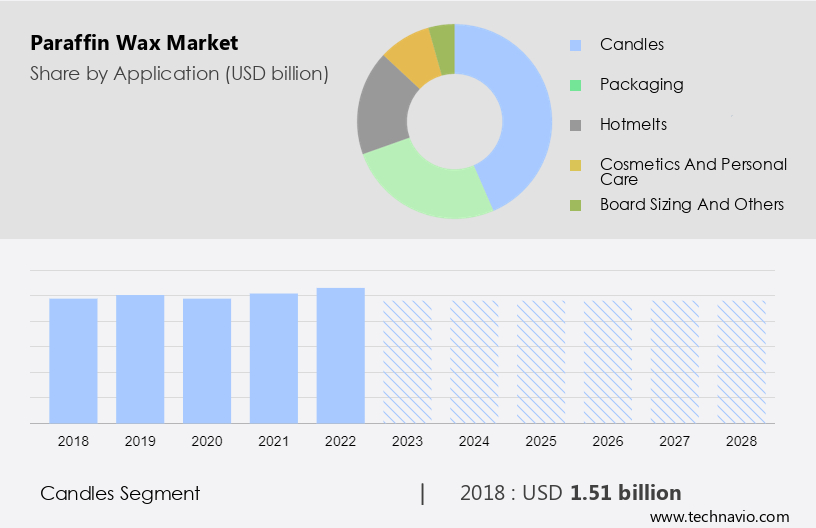Click the Packaging green legend swatch
Viewport: 816px width, 528px height.
(575, 85)
